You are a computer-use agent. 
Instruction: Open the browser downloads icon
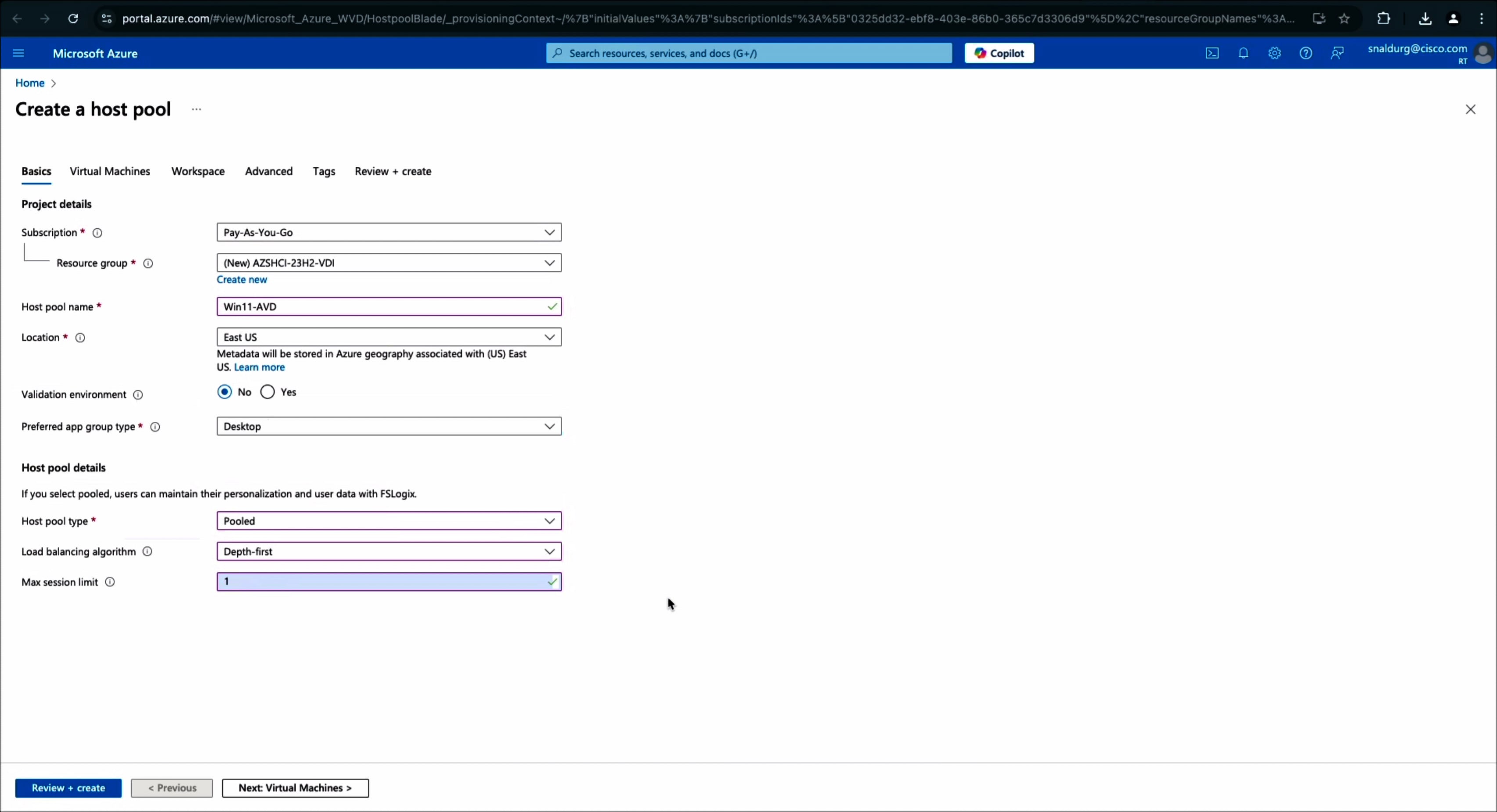pyautogui.click(x=1425, y=18)
